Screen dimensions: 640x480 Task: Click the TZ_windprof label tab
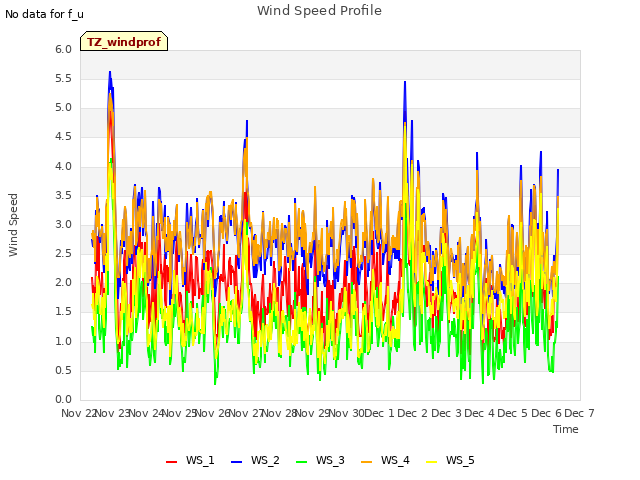(x=124, y=41)
